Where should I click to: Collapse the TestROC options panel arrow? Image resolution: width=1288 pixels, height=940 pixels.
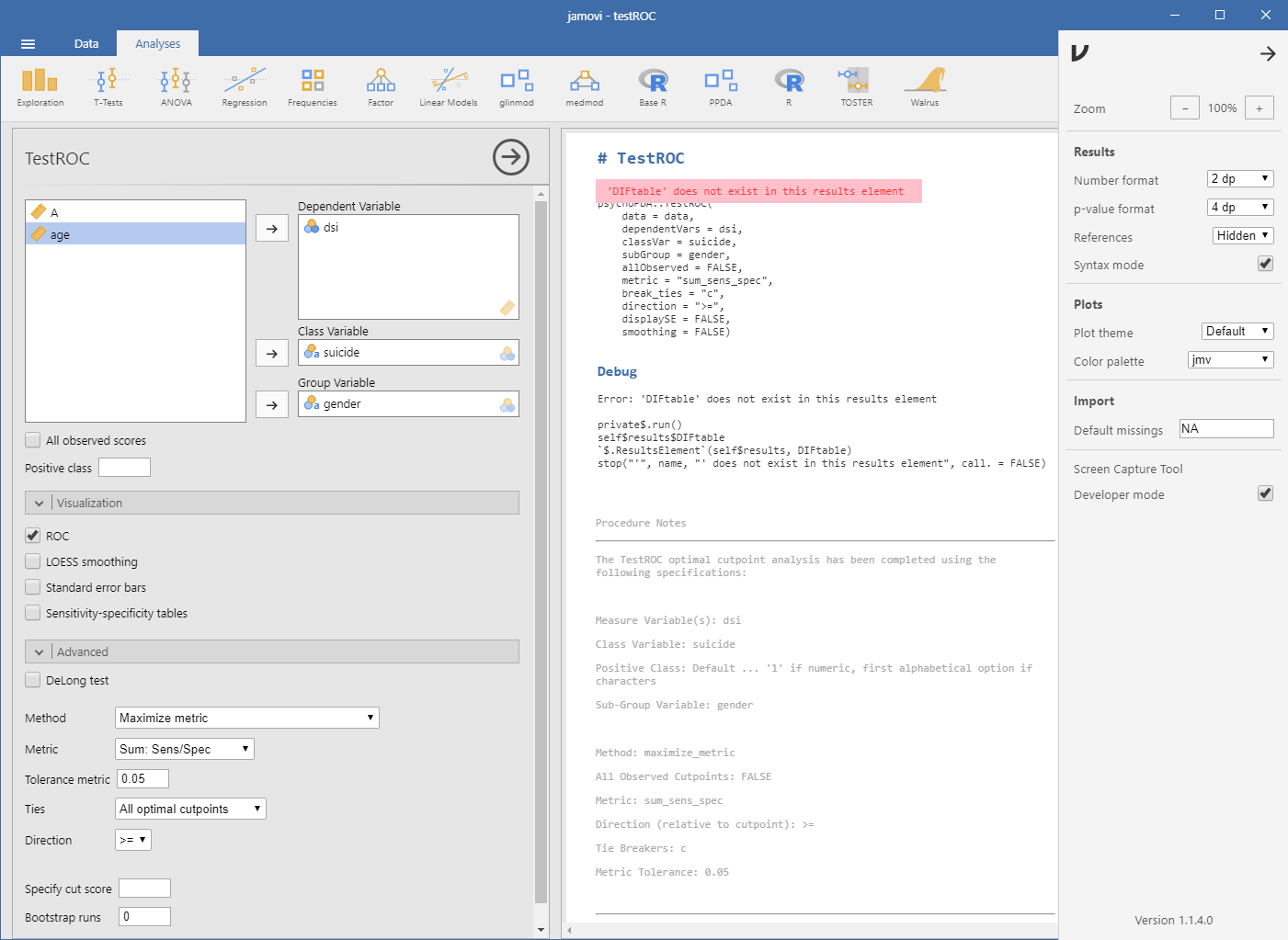click(510, 157)
